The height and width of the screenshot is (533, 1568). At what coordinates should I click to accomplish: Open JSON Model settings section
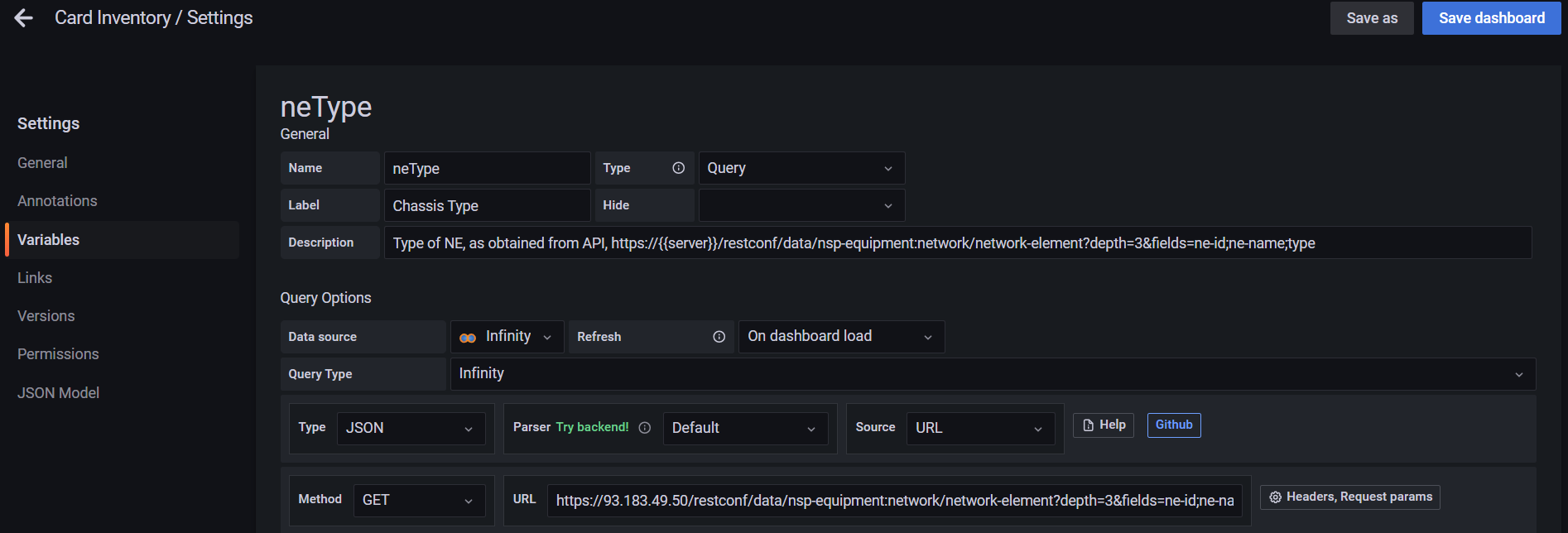(x=58, y=393)
